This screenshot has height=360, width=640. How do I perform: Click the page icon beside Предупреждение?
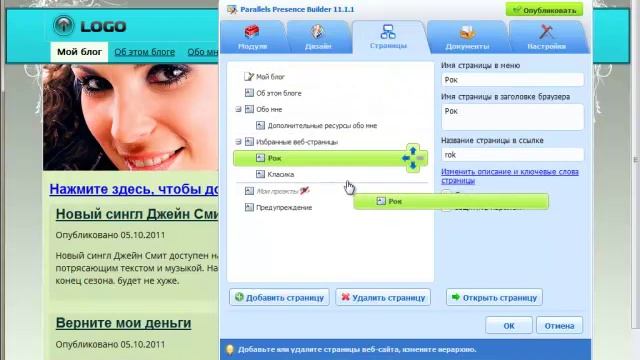(249, 207)
